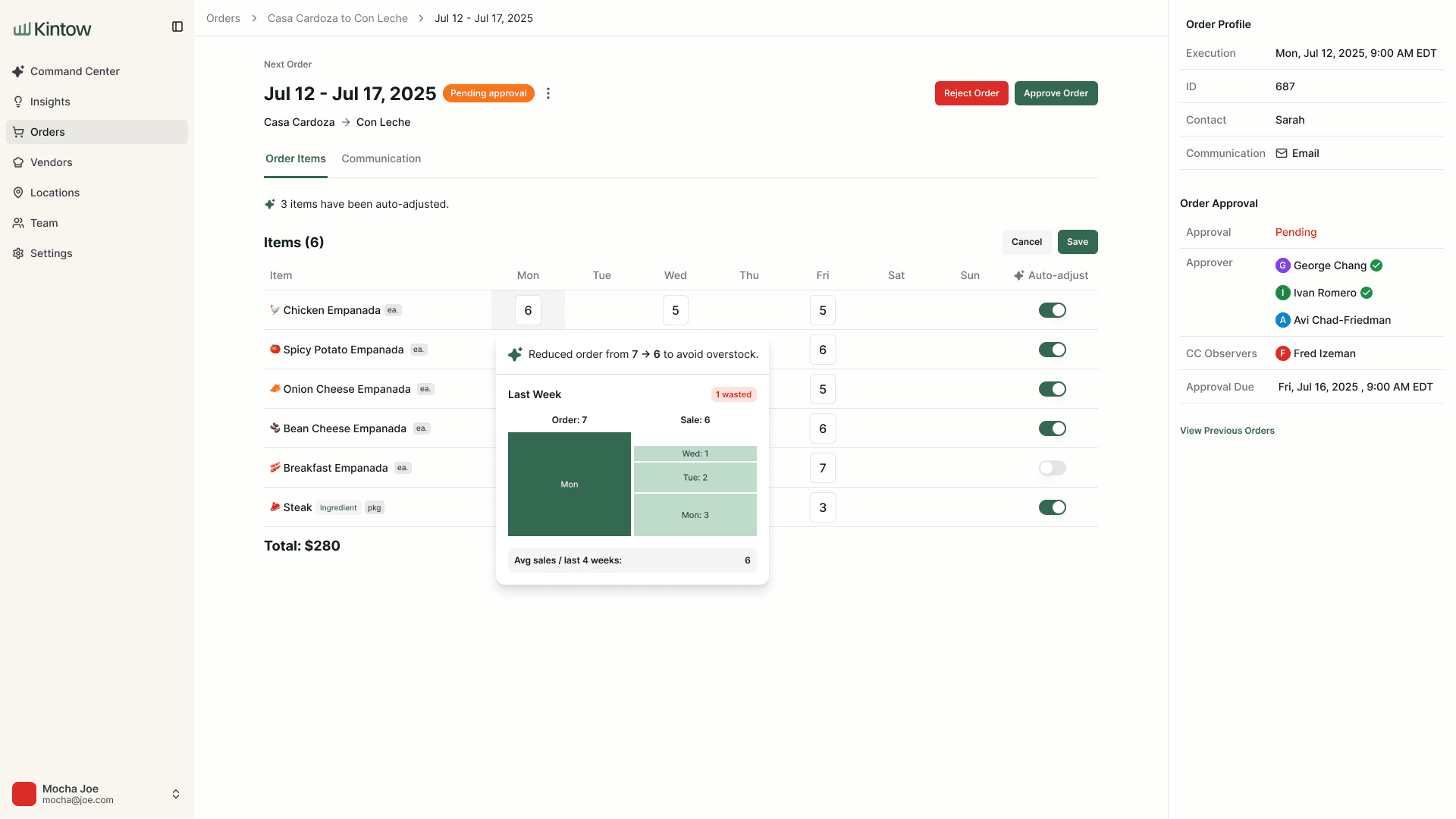Viewport: 1456px width, 819px height.
Task: Click the Approve Order button
Action: tap(1056, 93)
